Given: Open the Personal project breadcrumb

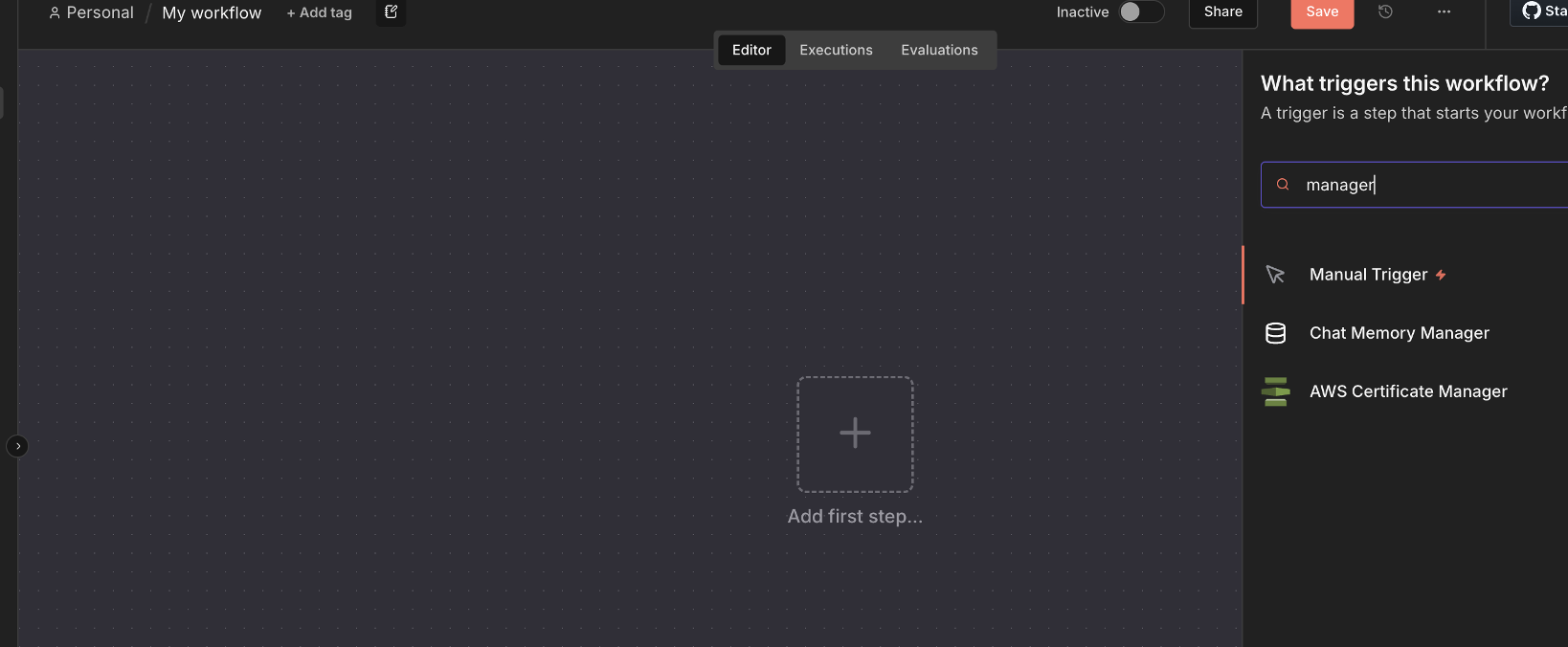Looking at the screenshot, I should tap(92, 12).
